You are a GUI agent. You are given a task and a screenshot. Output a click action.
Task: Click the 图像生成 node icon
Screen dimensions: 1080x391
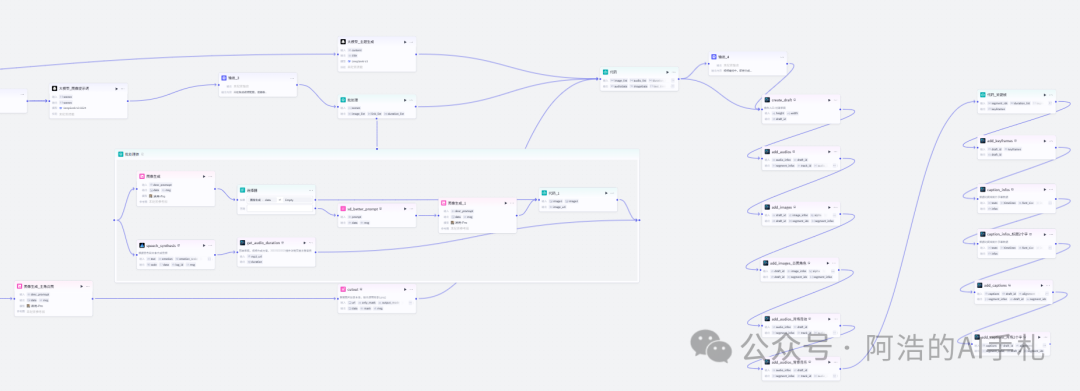(x=142, y=176)
